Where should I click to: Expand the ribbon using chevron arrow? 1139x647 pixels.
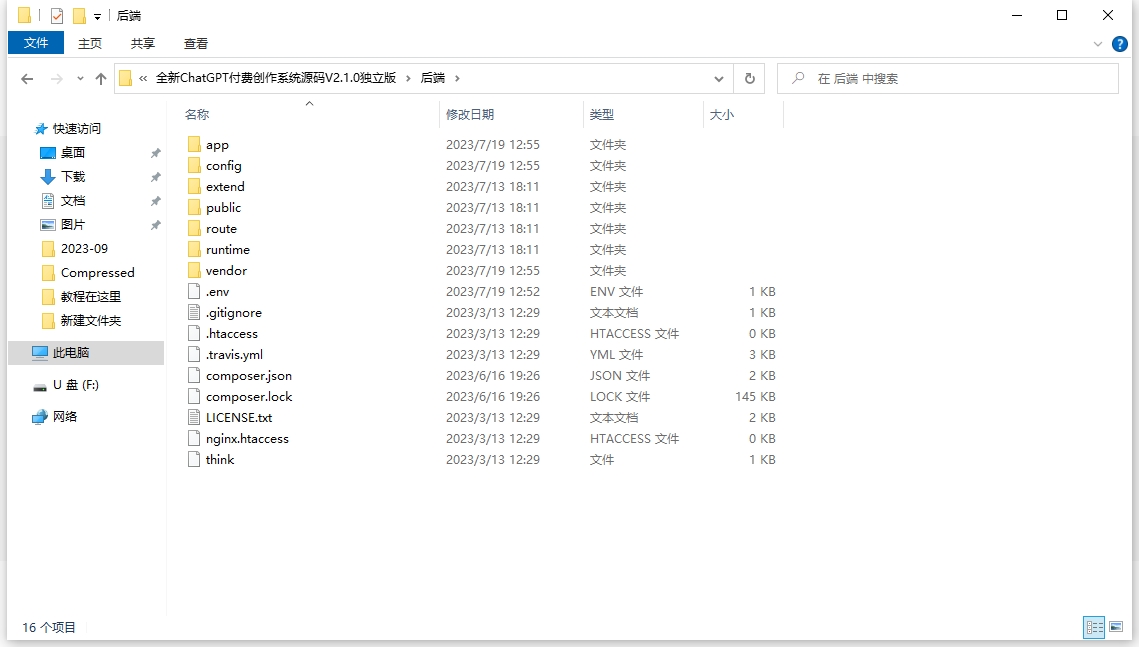coord(1098,44)
